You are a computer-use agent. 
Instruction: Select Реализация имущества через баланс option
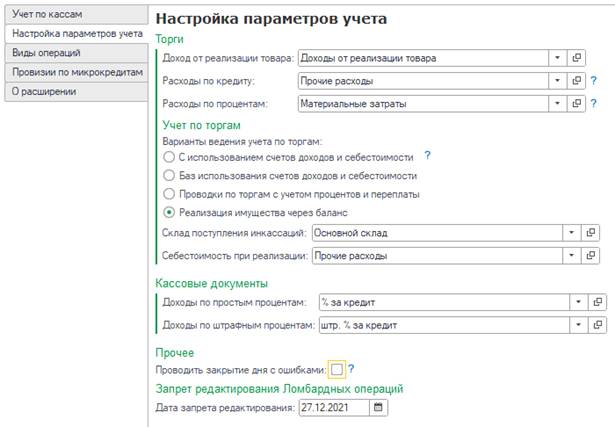tap(169, 213)
